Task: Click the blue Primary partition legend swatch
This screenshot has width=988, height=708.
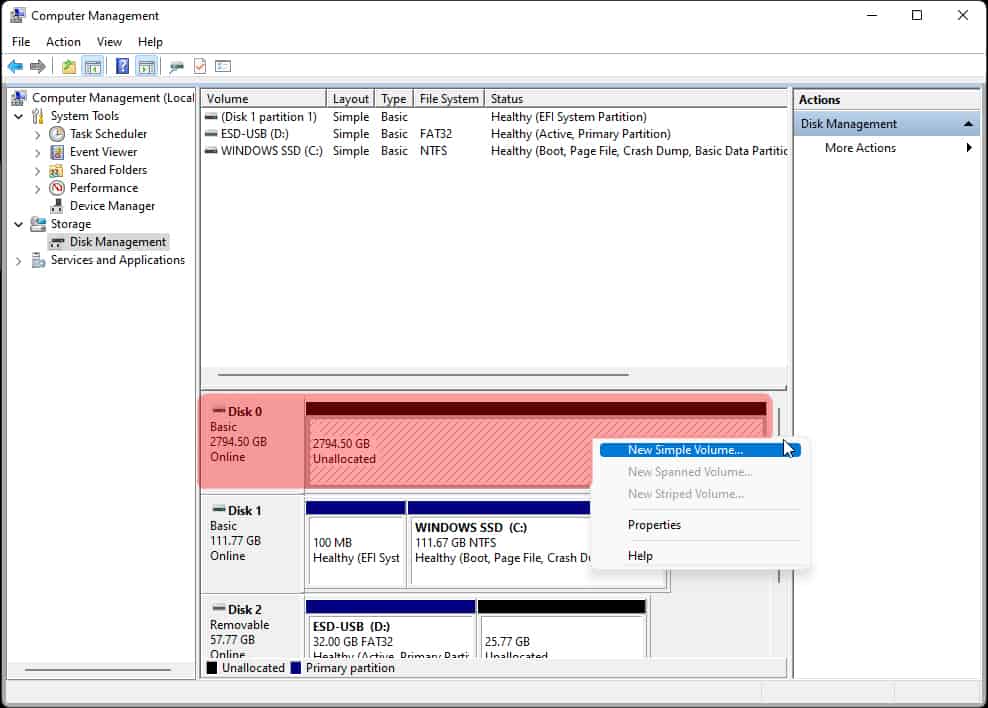Action: tap(296, 668)
